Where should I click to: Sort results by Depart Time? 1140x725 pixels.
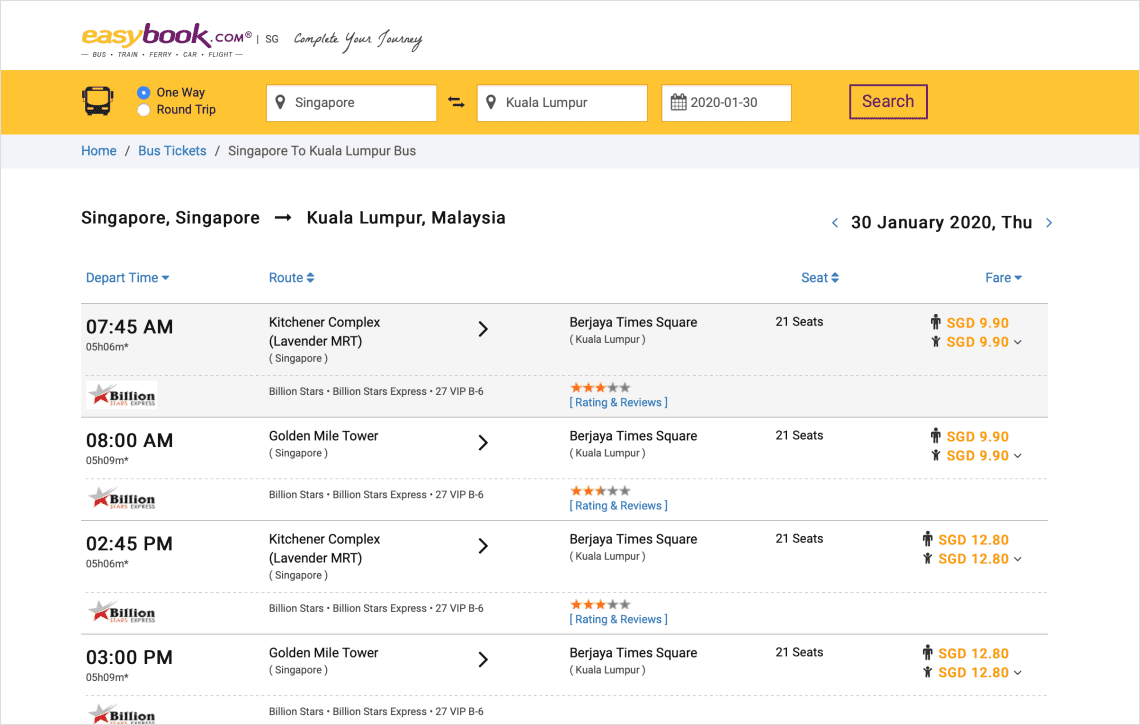pyautogui.click(x=127, y=278)
